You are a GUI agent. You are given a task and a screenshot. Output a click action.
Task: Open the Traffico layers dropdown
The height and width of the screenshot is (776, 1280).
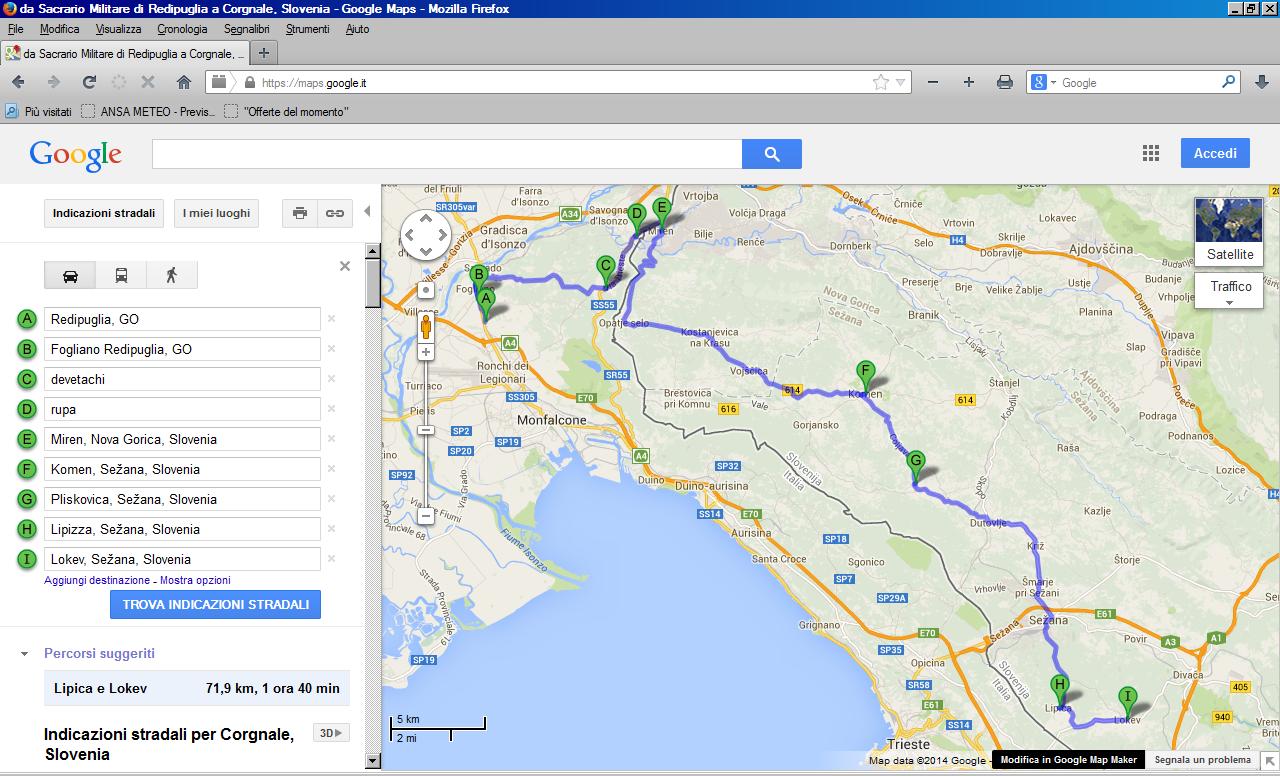[1230, 292]
